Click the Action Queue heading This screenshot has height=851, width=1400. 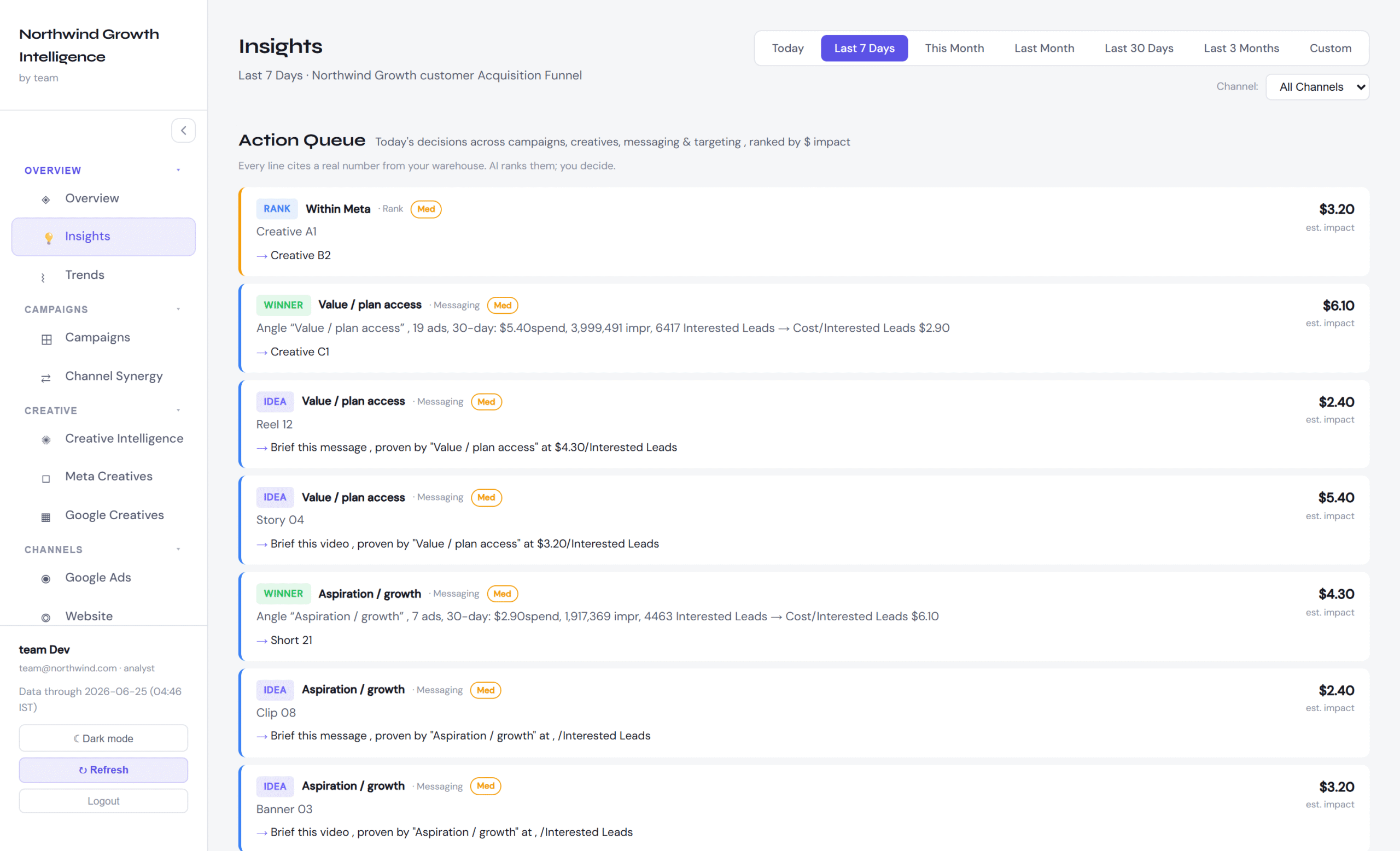coord(302,140)
